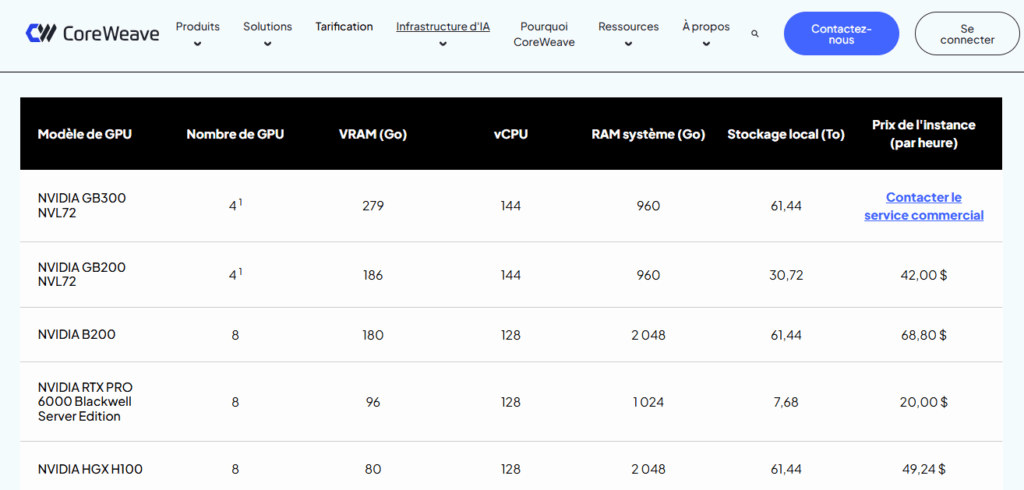
Task: Click the Se connecter button
Action: click(x=967, y=34)
